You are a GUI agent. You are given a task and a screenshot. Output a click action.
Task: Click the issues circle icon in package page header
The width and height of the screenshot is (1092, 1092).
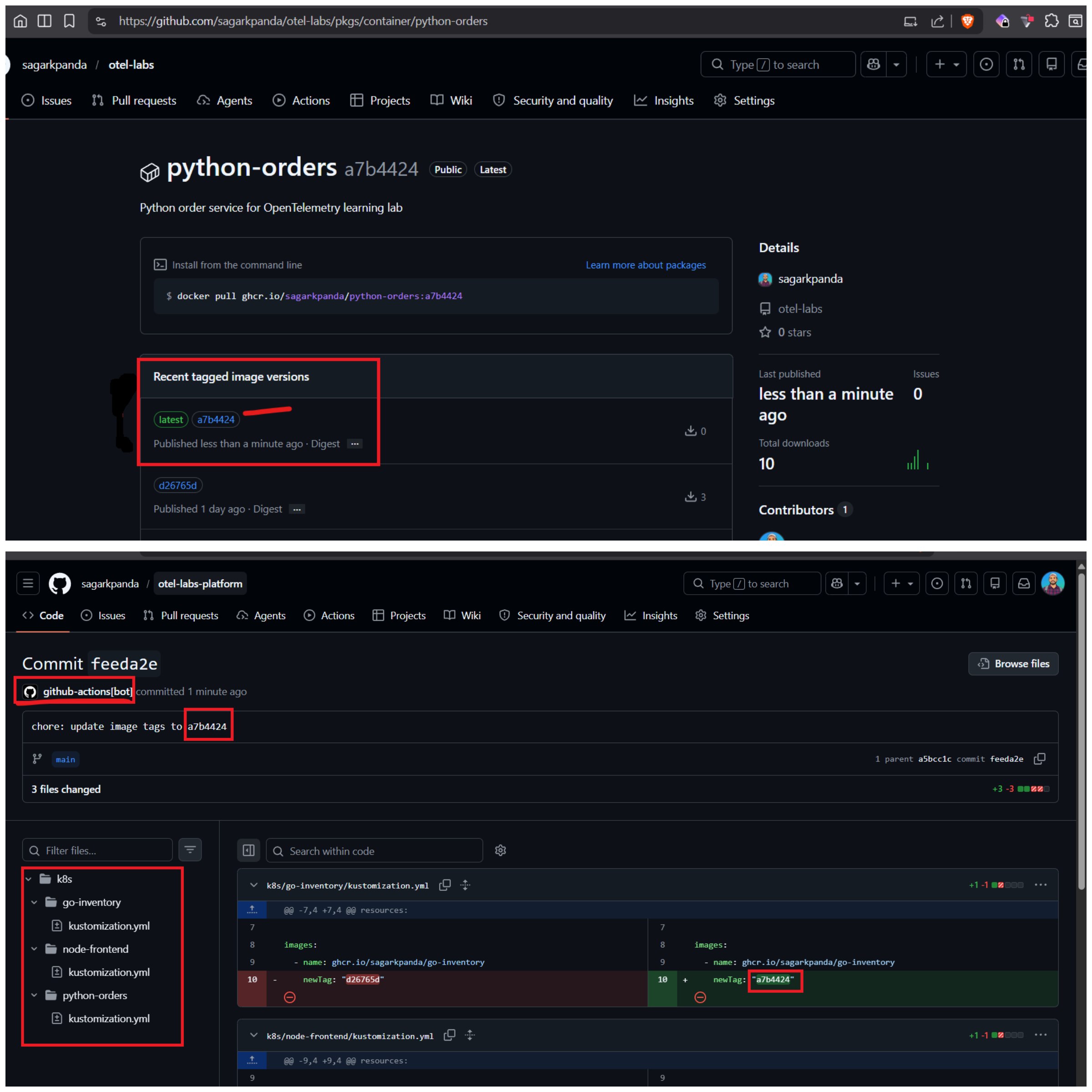click(x=986, y=65)
